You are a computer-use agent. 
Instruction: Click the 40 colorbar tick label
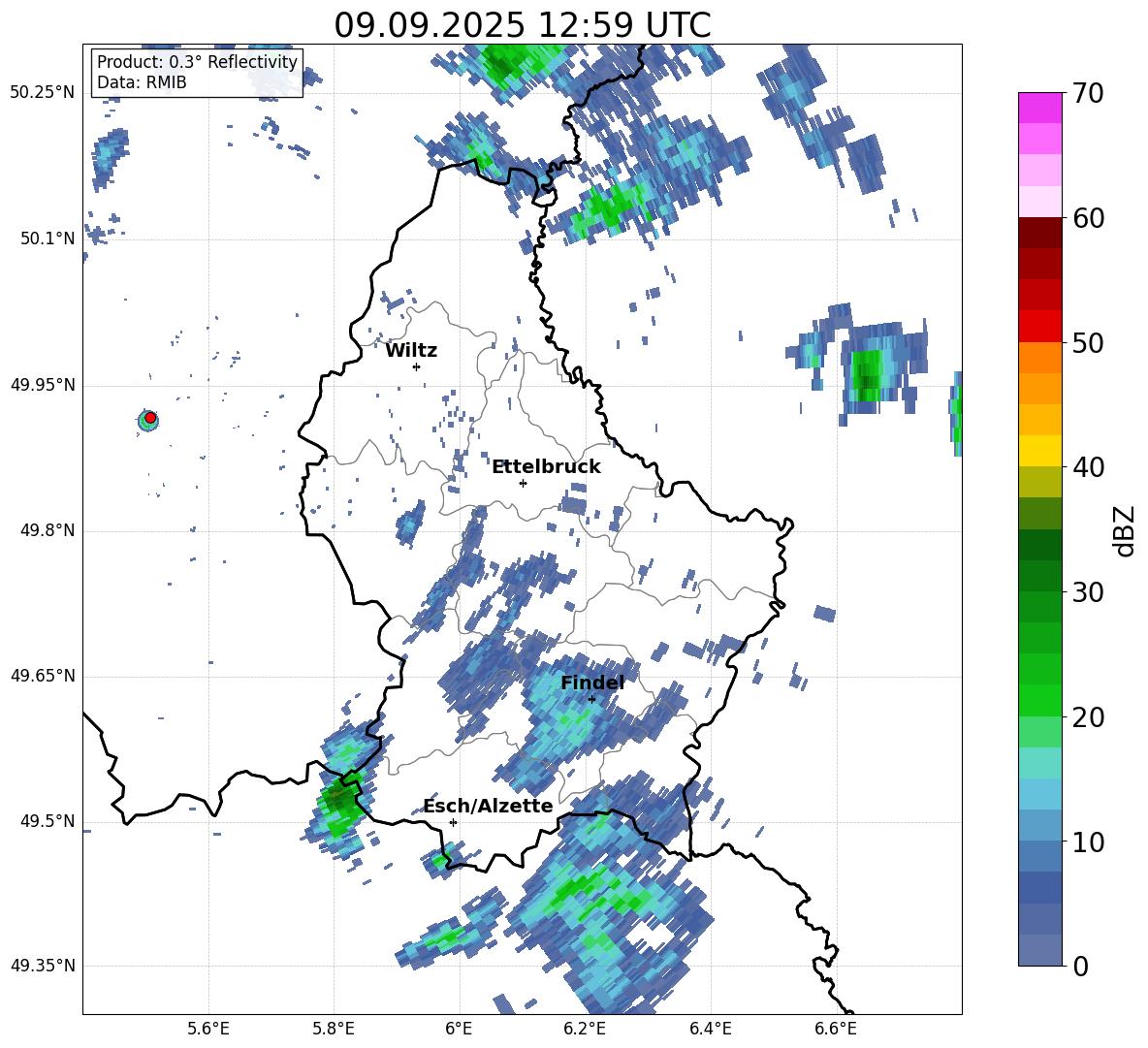pyautogui.click(x=1087, y=467)
